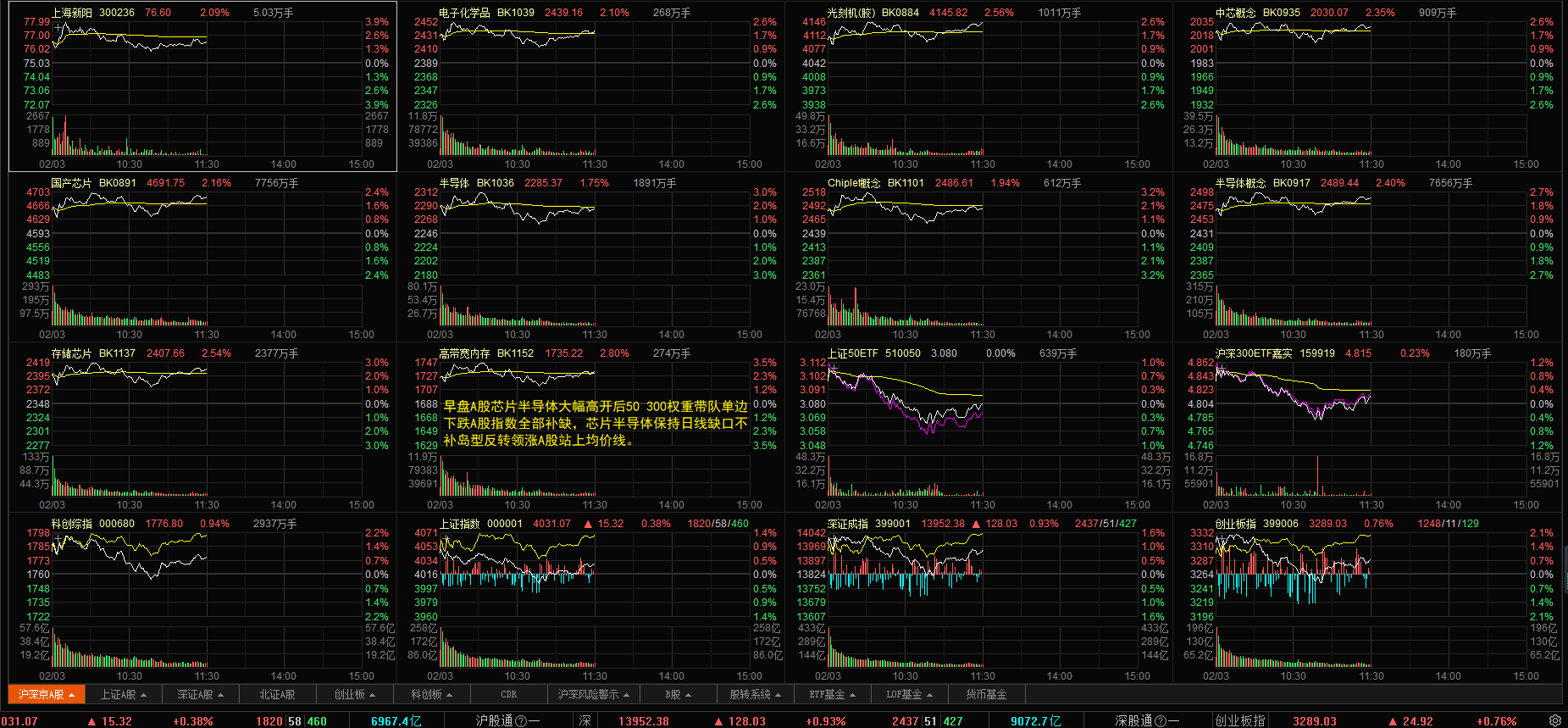The width and height of the screenshot is (1568, 728).
Task: Click the 2437/51/427 counts in 深证成指 header
Action: pyautogui.click(x=1105, y=524)
